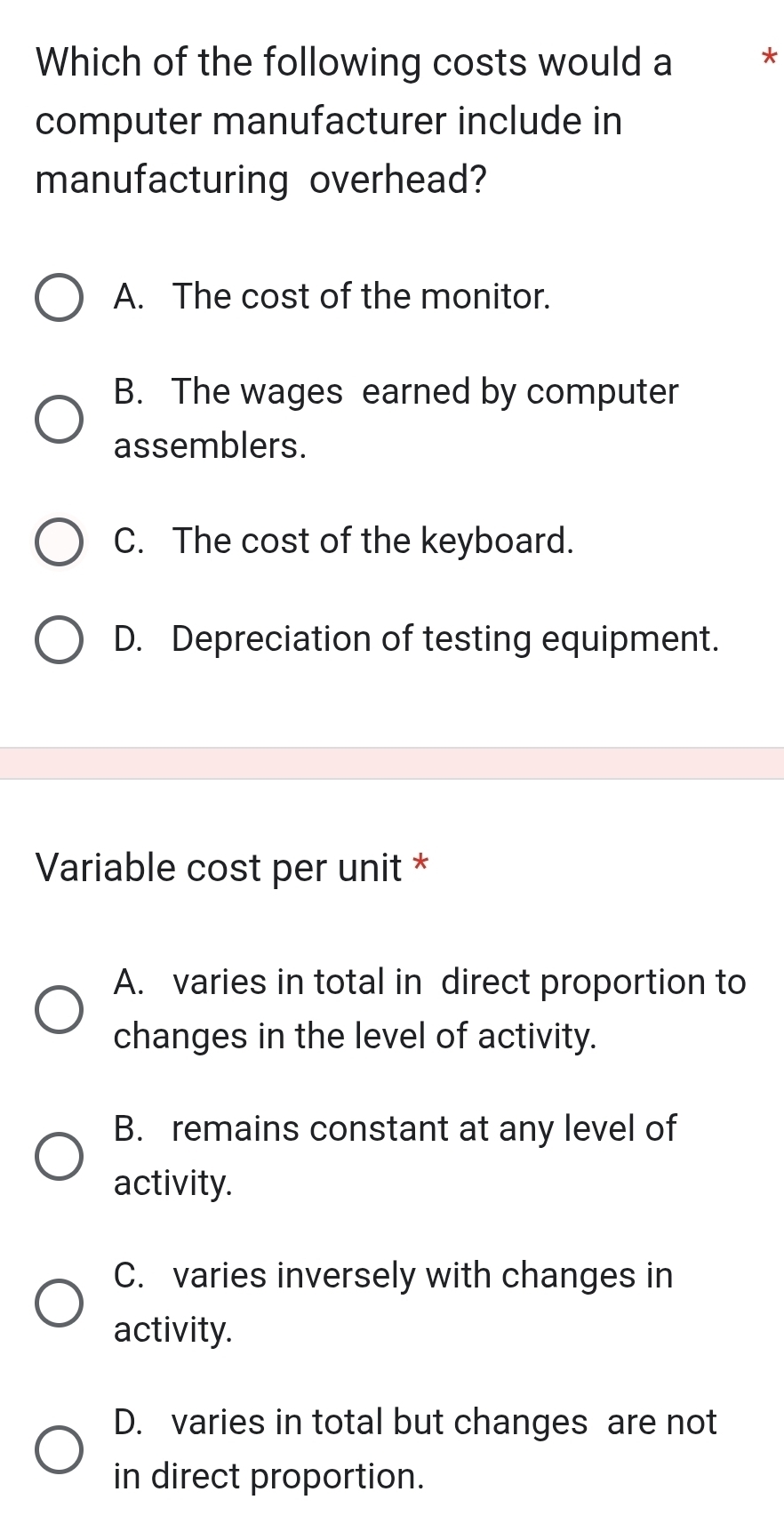Choose radio for 'remains constant at any level'
Screen dimensions: 784x1524
click(60, 1157)
